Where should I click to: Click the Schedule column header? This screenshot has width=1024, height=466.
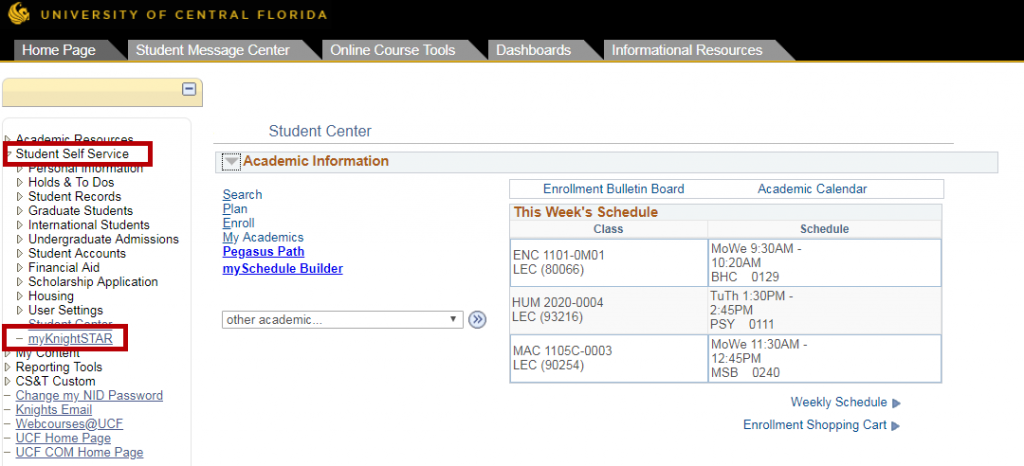point(824,229)
